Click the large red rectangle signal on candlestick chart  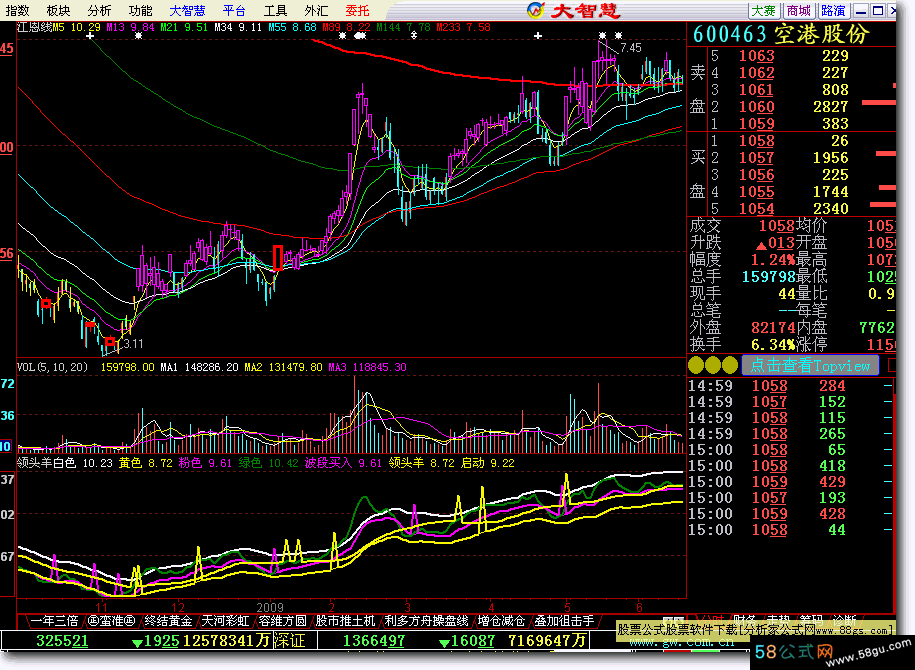coord(278,257)
